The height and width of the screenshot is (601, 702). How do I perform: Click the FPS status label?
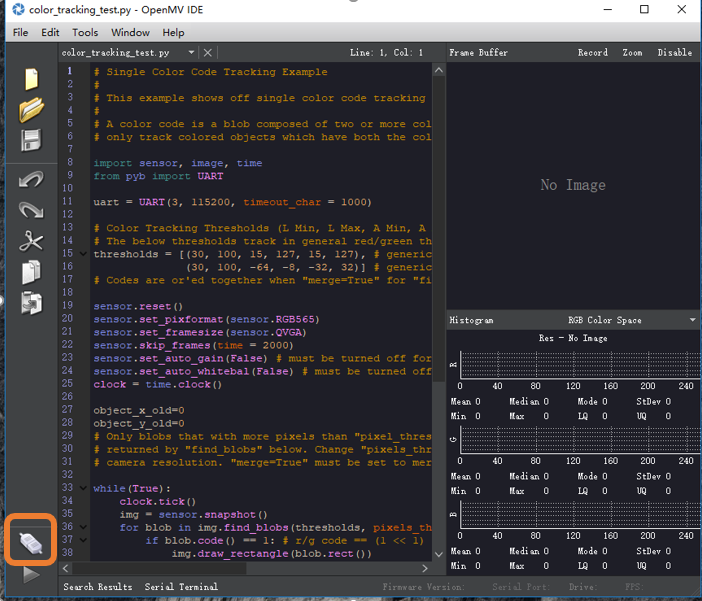point(634,587)
